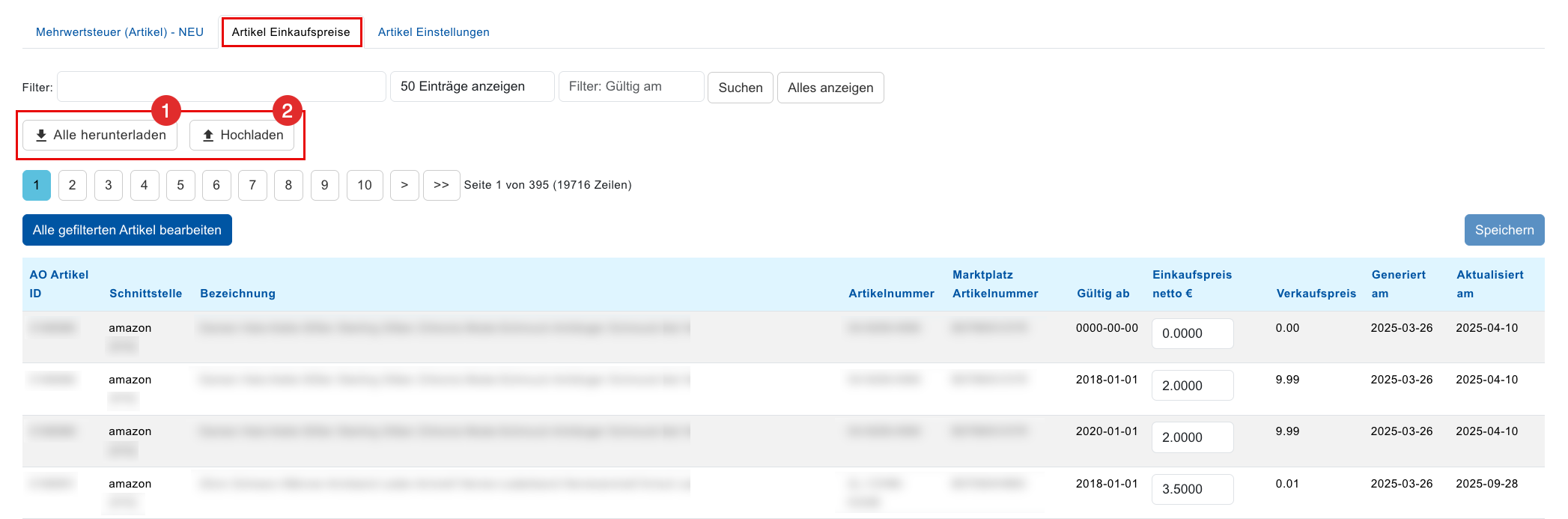1568x519 pixels.
Task: Go to page 3
Action: click(109, 185)
